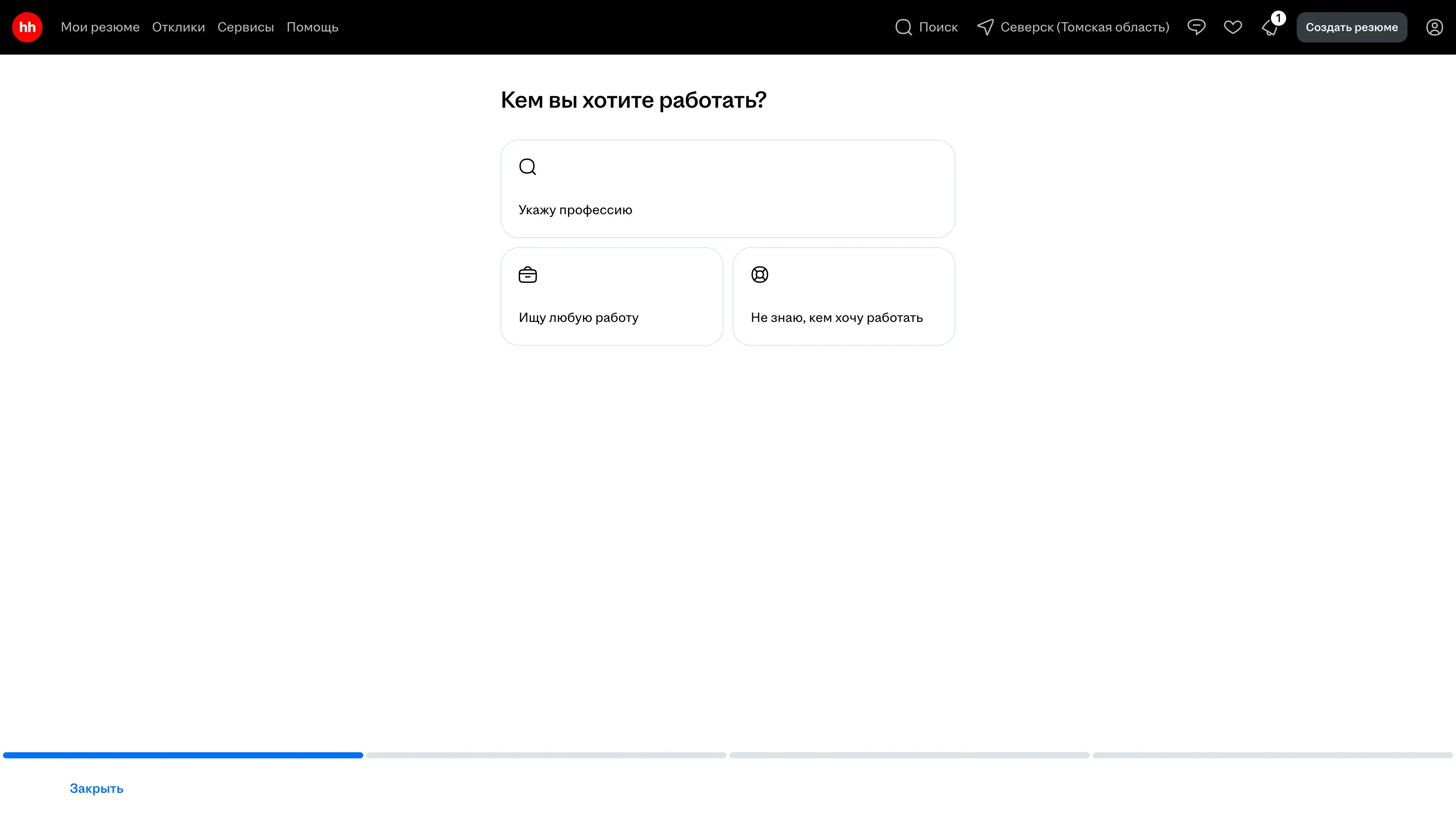The width and height of the screenshot is (1456, 819).
Task: Choose 'Ищу любую работу' option
Action: [x=612, y=296]
